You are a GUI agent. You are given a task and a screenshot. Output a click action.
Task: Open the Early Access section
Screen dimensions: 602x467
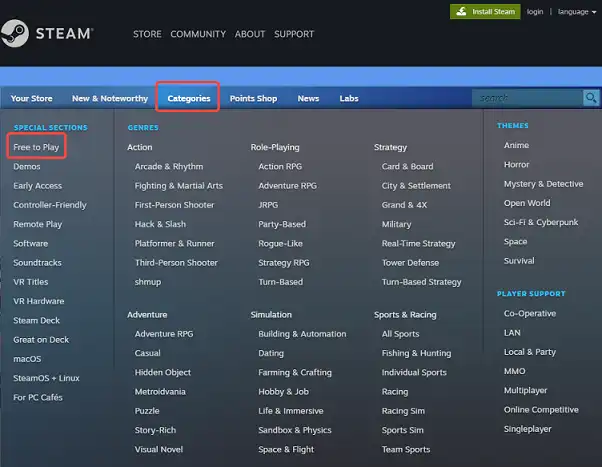click(x=38, y=186)
